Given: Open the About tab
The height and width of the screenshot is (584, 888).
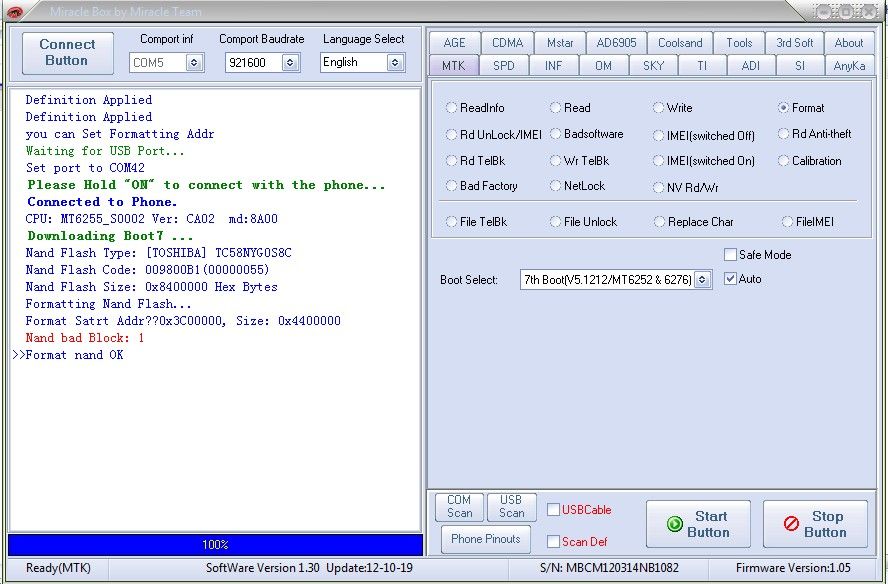Looking at the screenshot, I should click(848, 42).
